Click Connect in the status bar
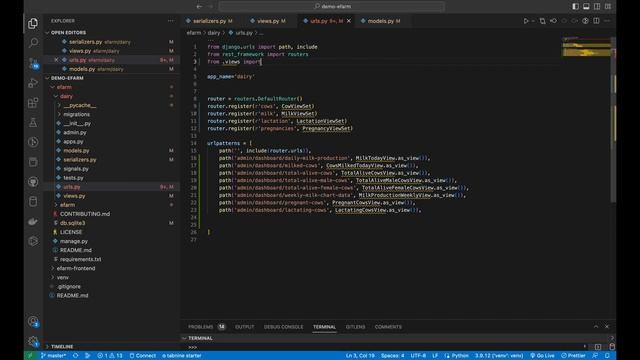The image size is (640, 360). click(142, 356)
